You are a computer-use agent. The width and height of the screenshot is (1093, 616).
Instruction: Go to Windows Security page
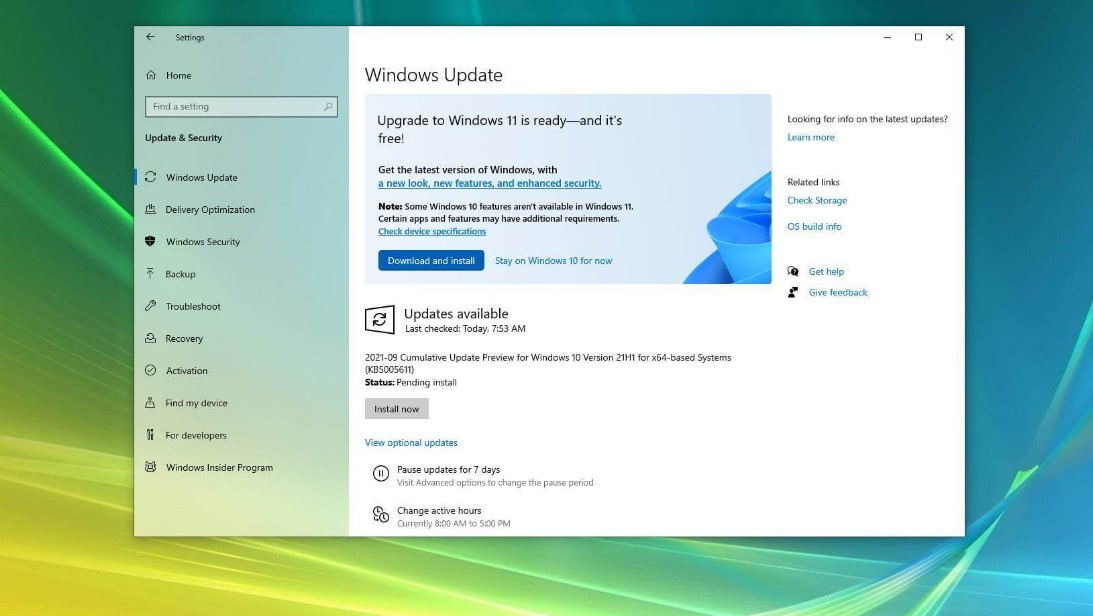pos(203,241)
